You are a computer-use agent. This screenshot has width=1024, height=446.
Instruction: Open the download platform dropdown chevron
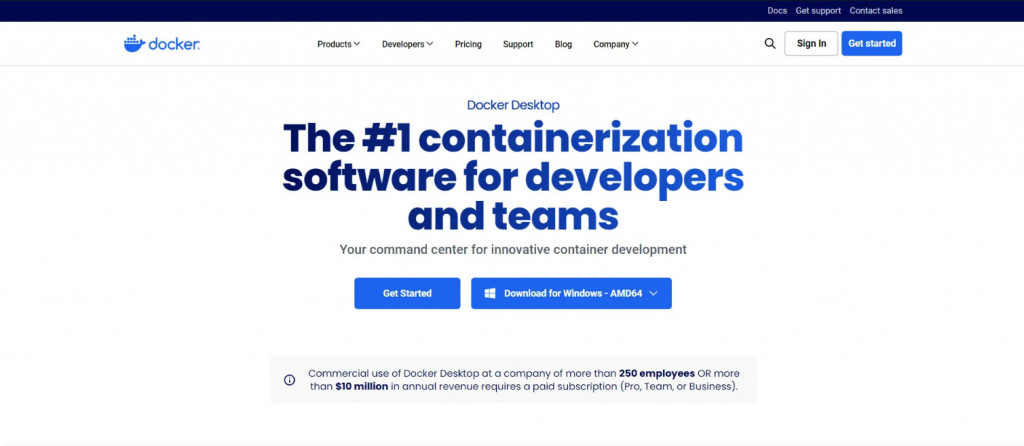(653, 294)
